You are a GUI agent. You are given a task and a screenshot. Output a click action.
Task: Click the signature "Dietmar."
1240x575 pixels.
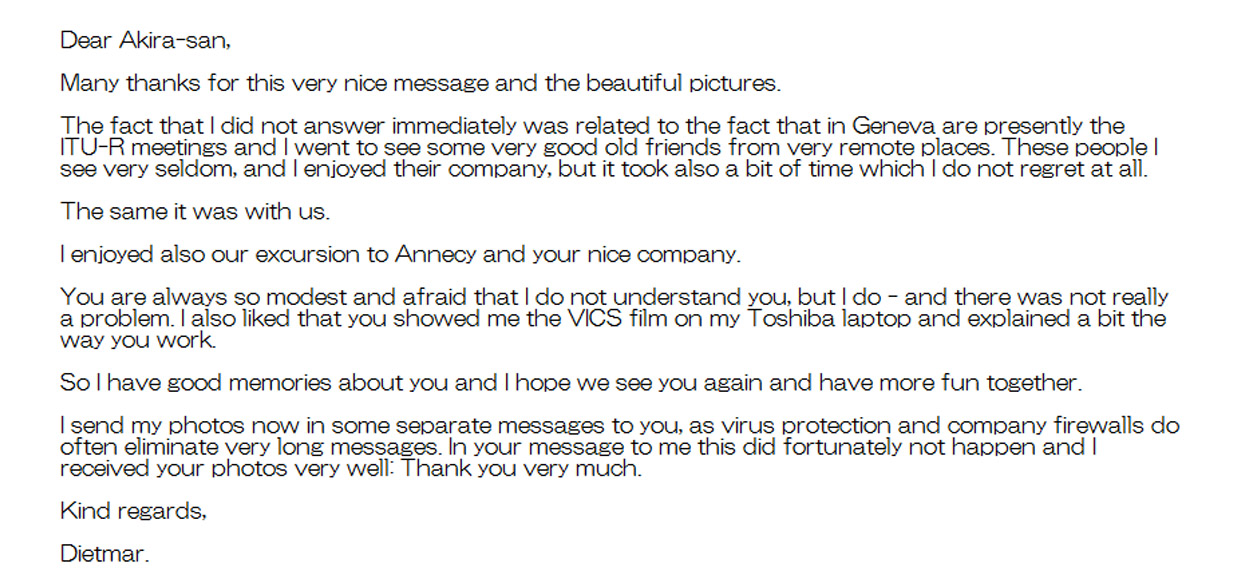105,553
